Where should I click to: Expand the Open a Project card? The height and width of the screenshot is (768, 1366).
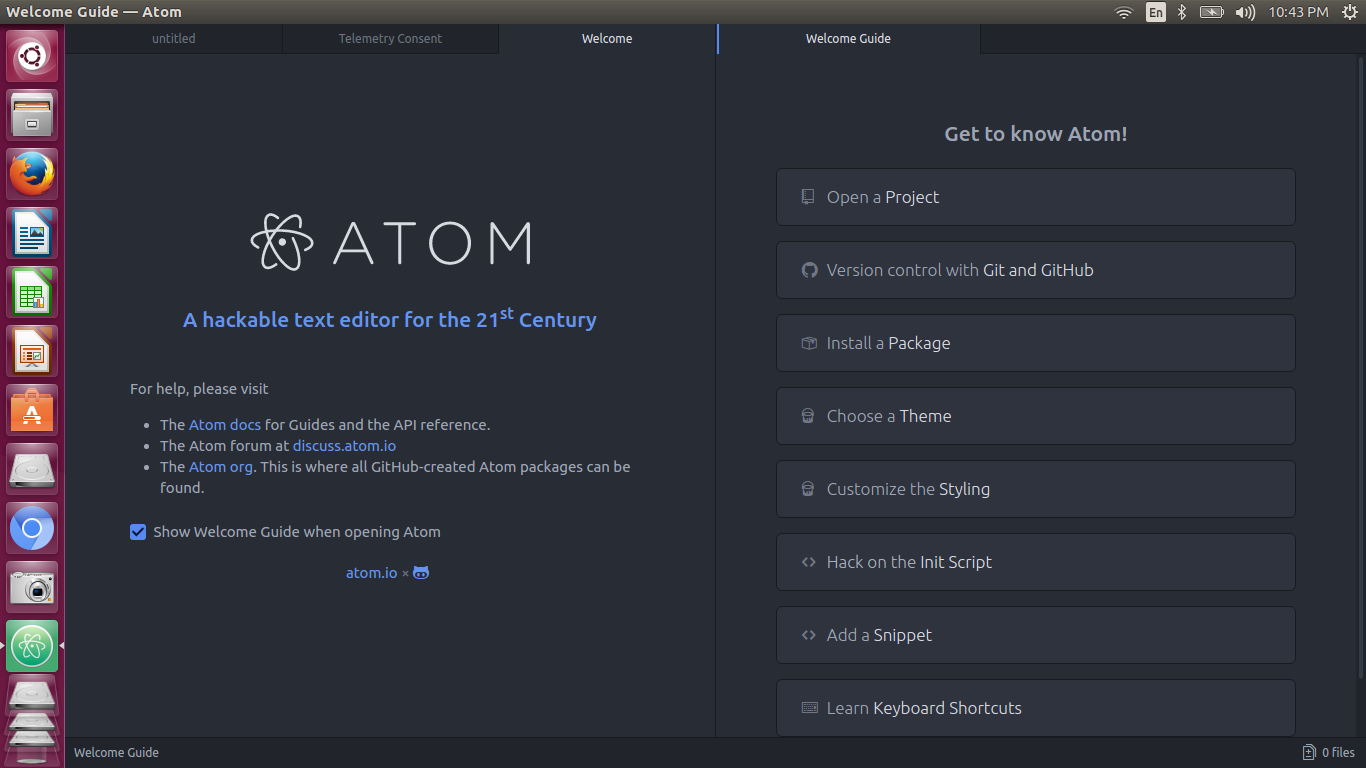click(1035, 197)
